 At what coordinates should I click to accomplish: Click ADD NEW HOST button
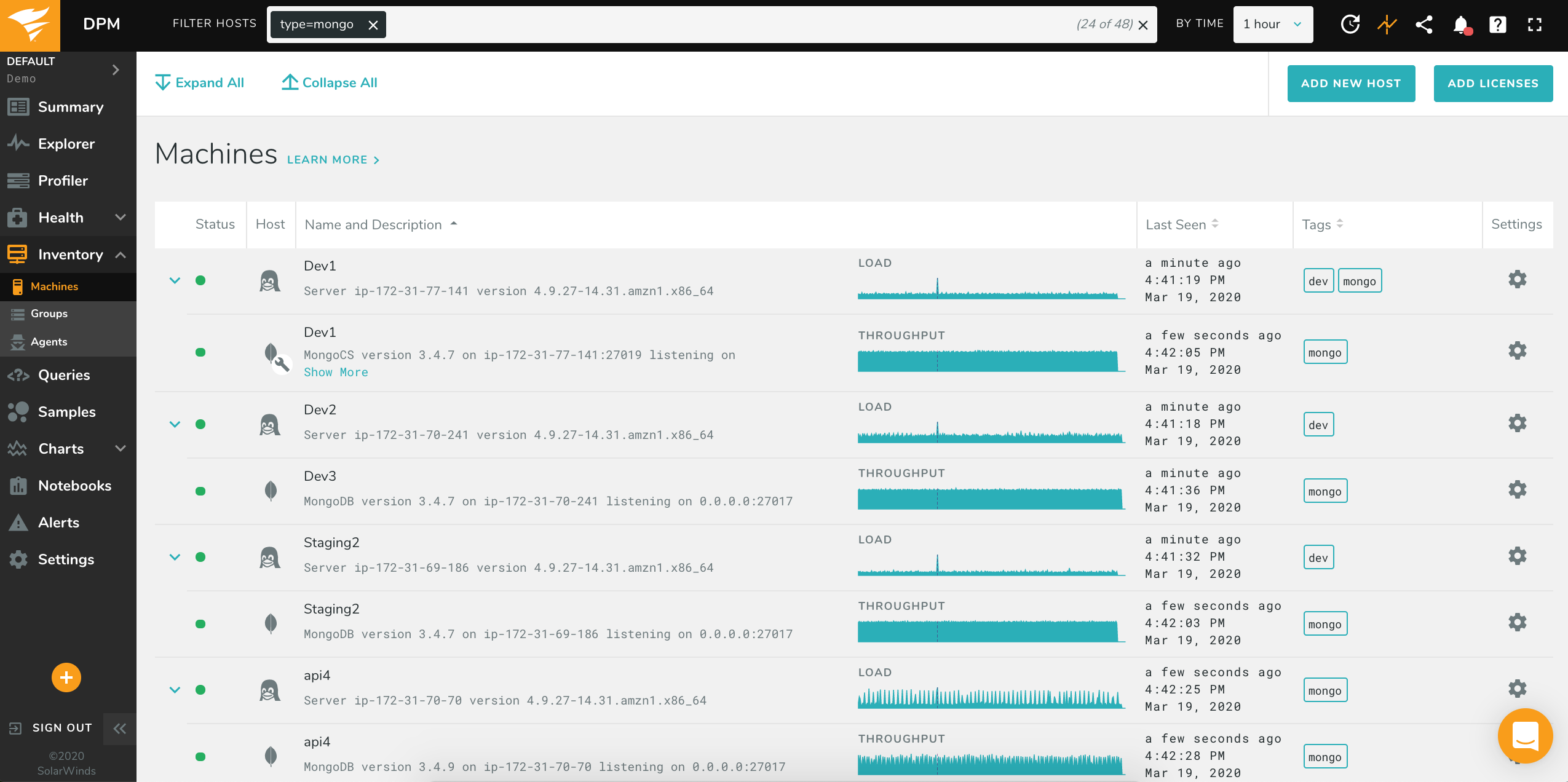tap(1351, 84)
